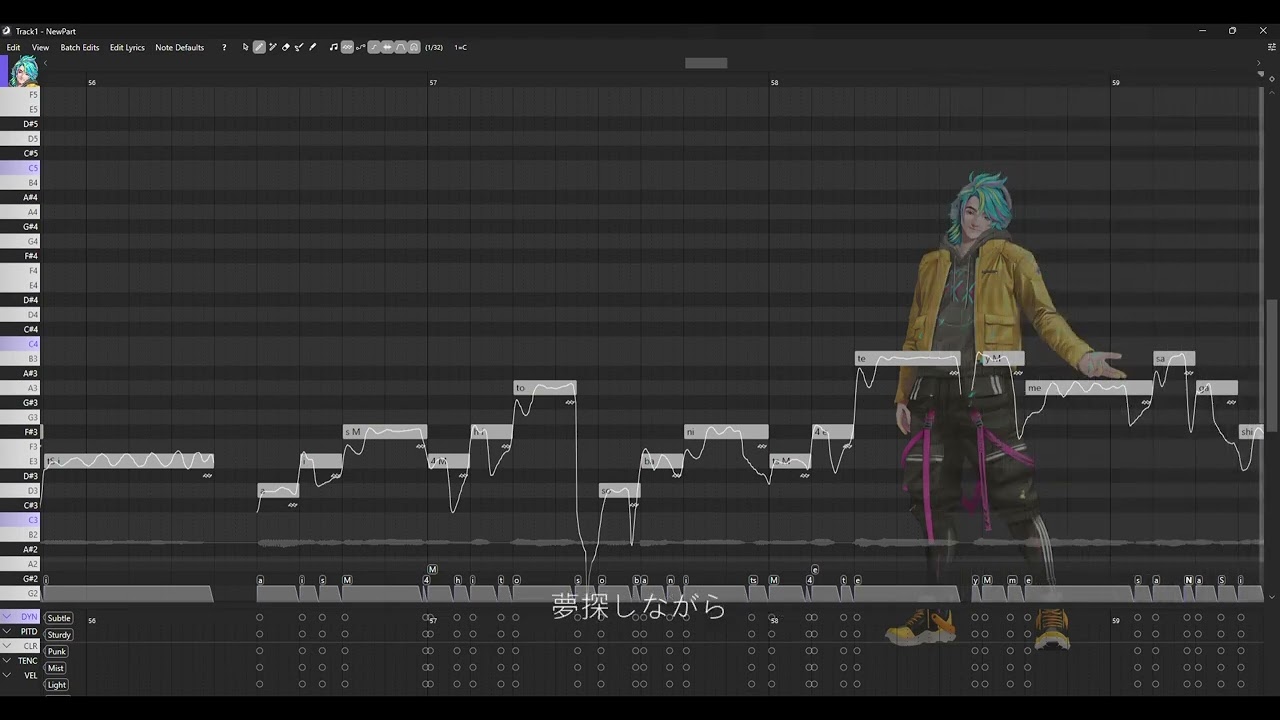Toggle vibrato marker under 'te' note
Viewport: 1280px width, 720px height.
click(x=954, y=372)
